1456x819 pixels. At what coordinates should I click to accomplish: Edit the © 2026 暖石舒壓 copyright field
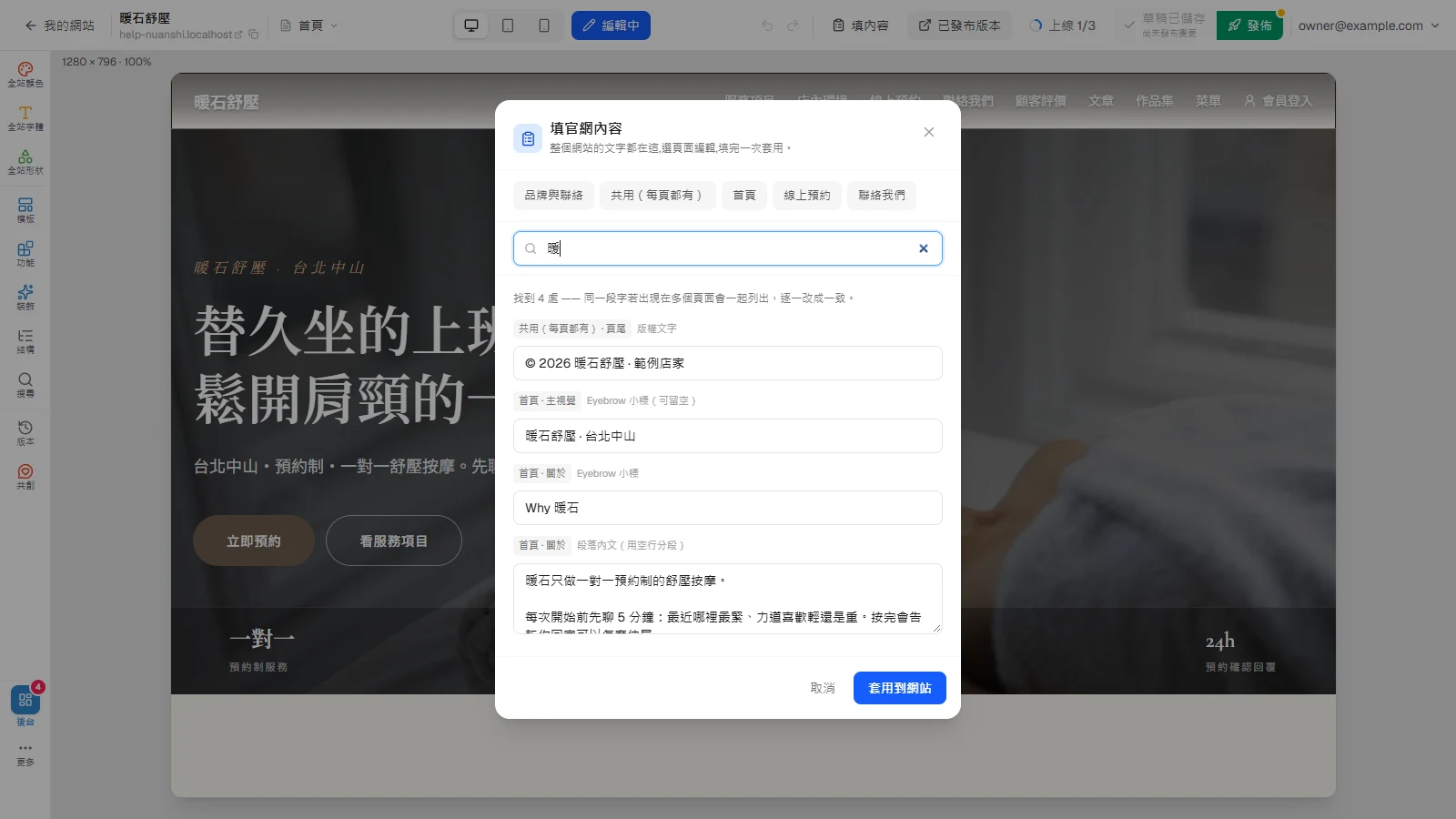[x=728, y=363]
